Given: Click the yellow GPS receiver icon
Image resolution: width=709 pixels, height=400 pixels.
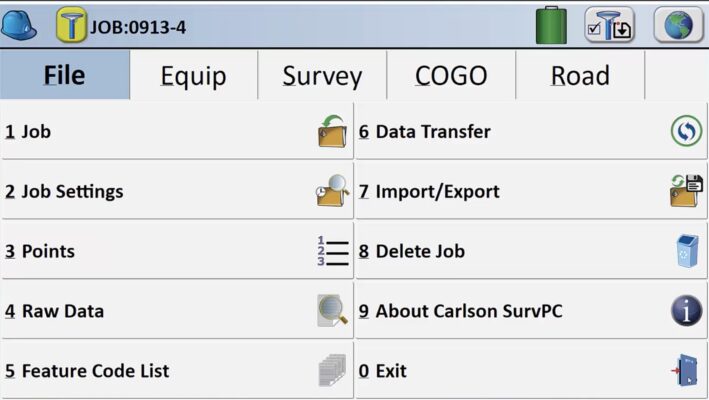Looking at the screenshot, I should pos(71,25).
